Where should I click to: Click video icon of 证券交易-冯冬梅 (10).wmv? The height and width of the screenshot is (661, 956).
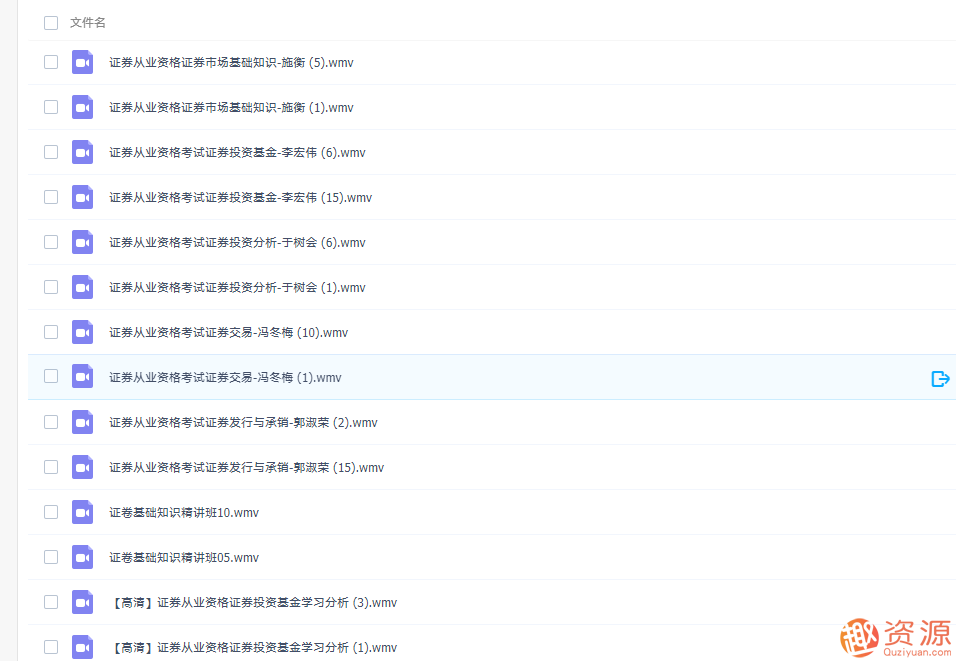tap(82, 332)
